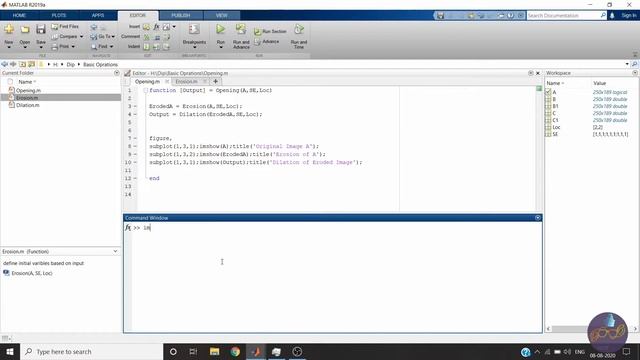Click the help question mark icon in quick access
640x360 pixels.
coord(511,16)
